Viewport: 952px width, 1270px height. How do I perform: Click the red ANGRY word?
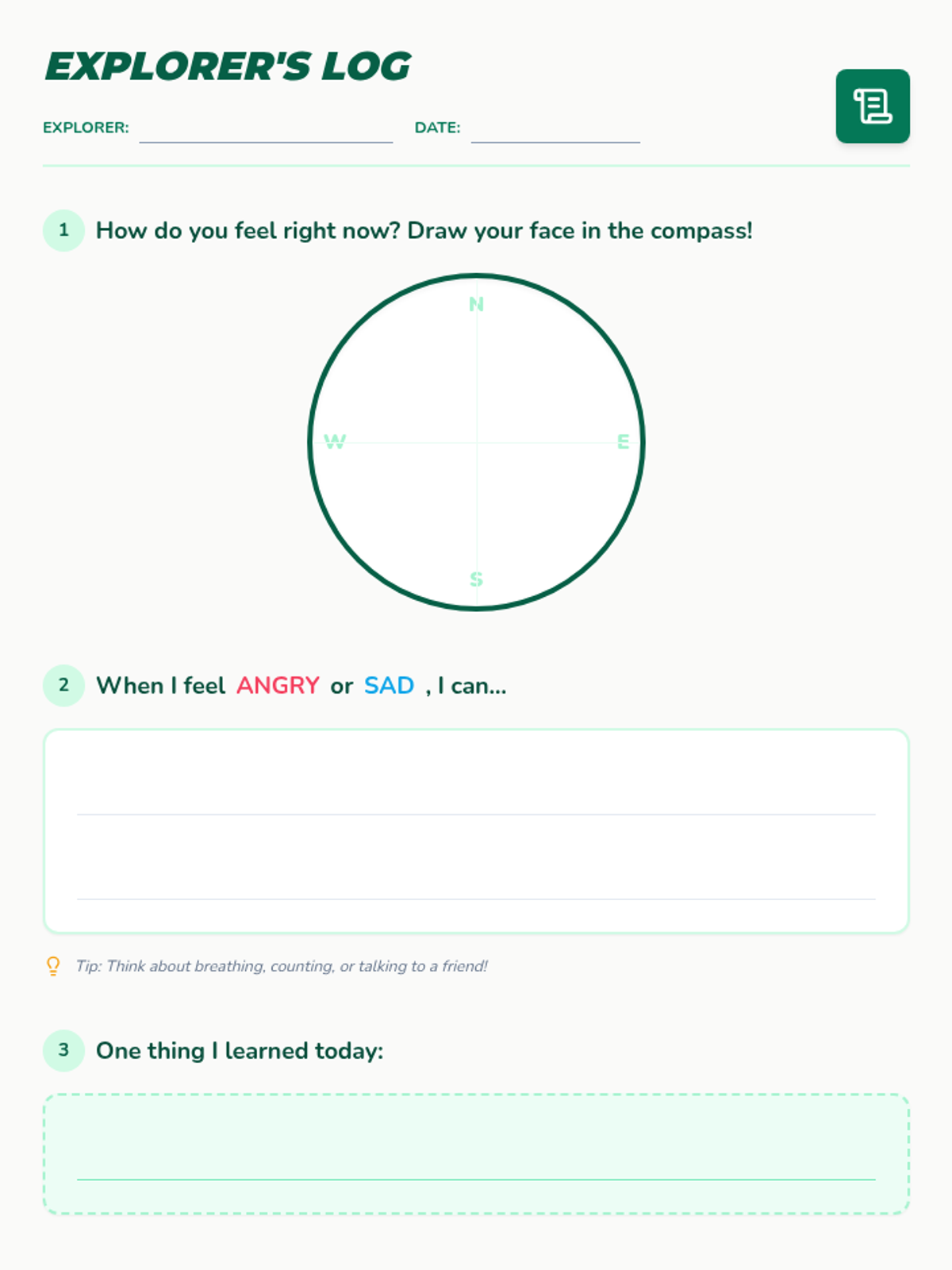point(278,685)
